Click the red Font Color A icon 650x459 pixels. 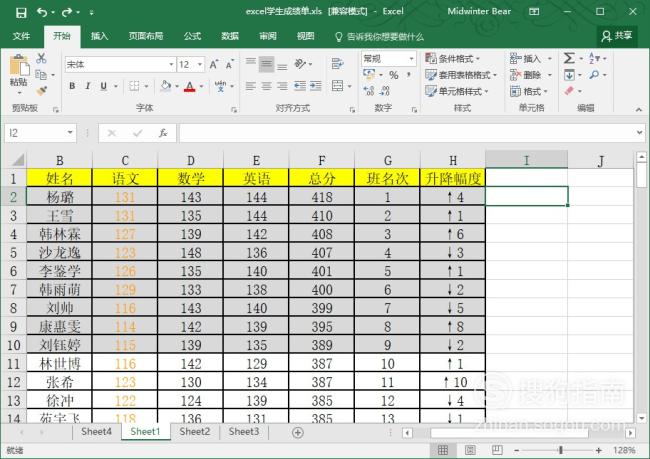(x=190, y=86)
